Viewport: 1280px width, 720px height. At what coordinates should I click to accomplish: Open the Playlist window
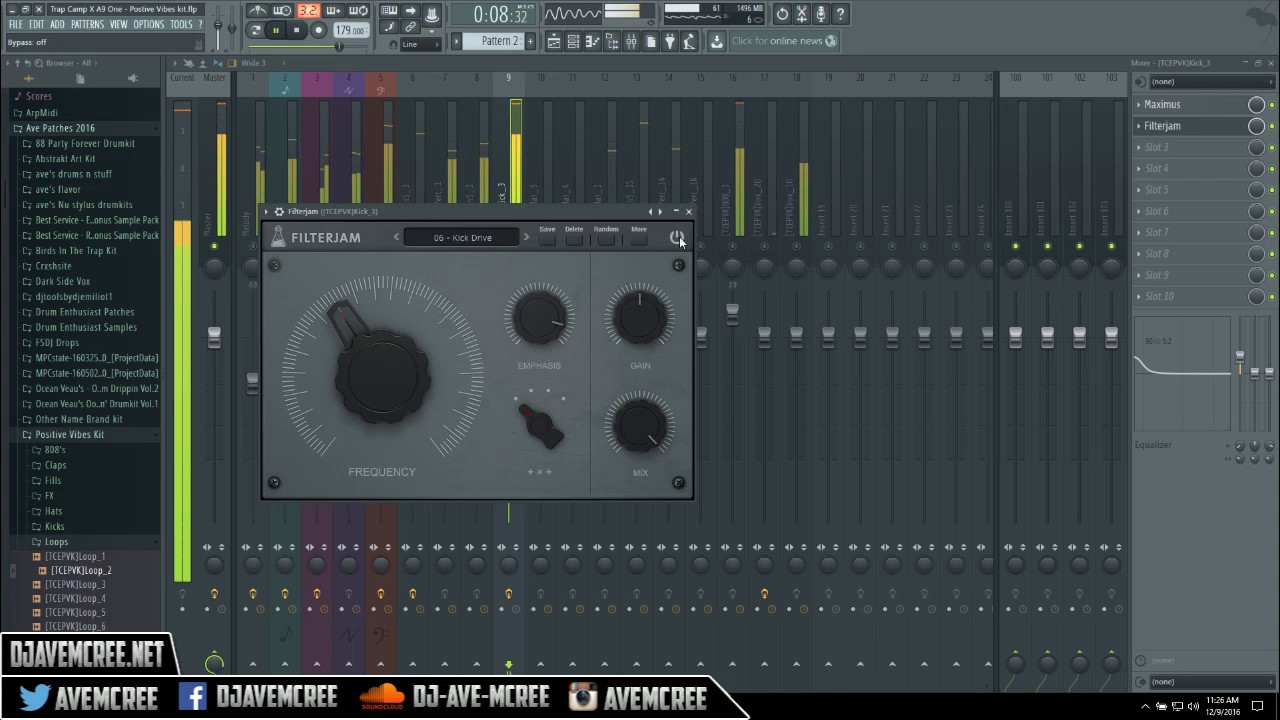tap(553, 41)
